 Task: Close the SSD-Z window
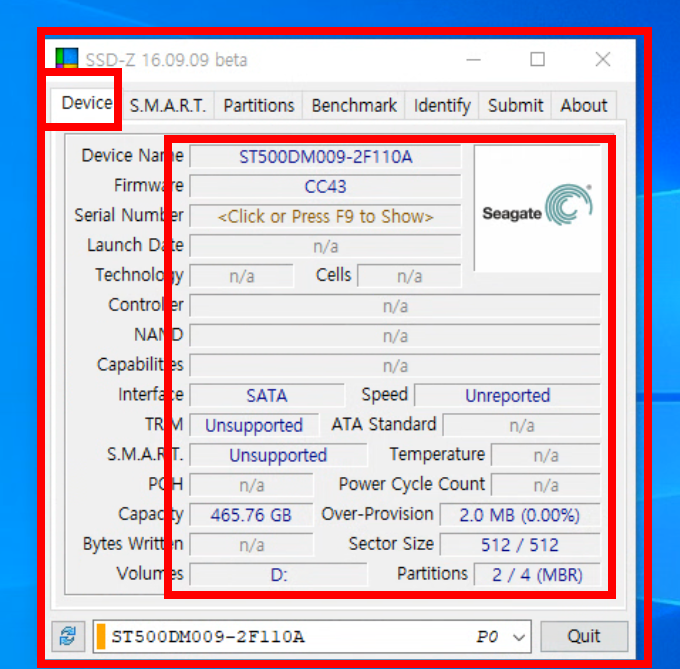click(x=603, y=59)
